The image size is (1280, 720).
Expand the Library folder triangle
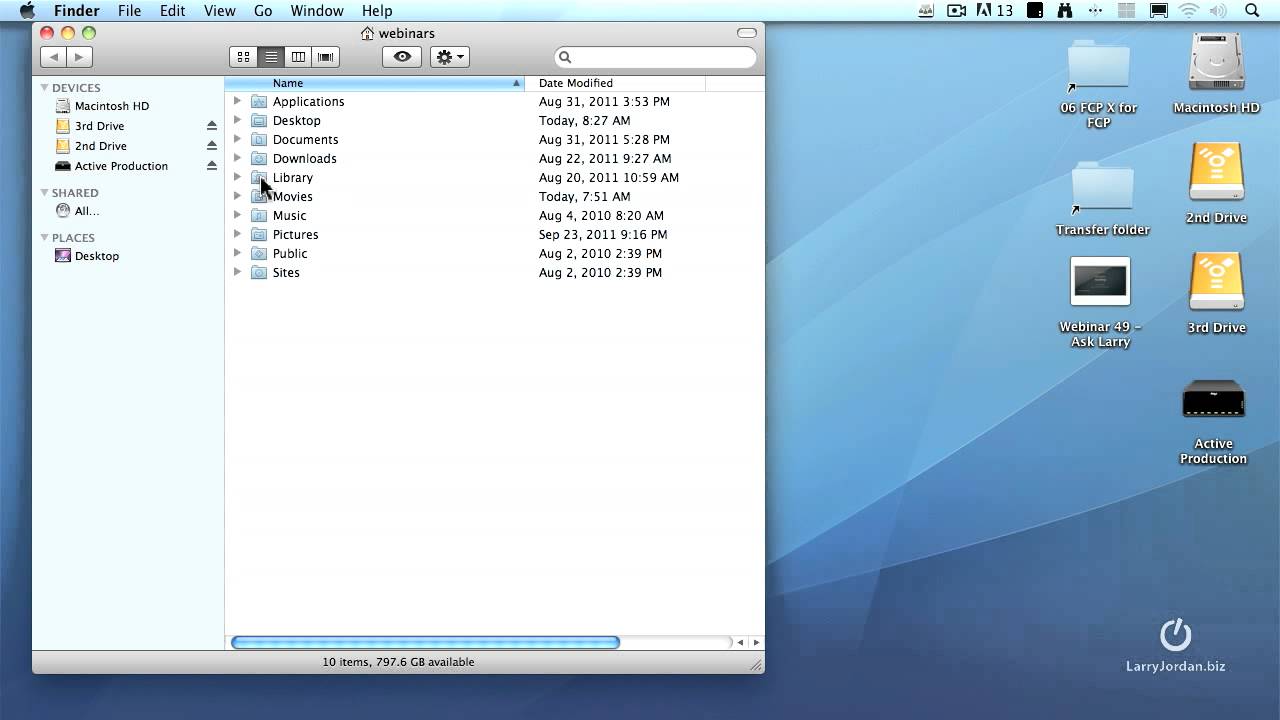237,177
